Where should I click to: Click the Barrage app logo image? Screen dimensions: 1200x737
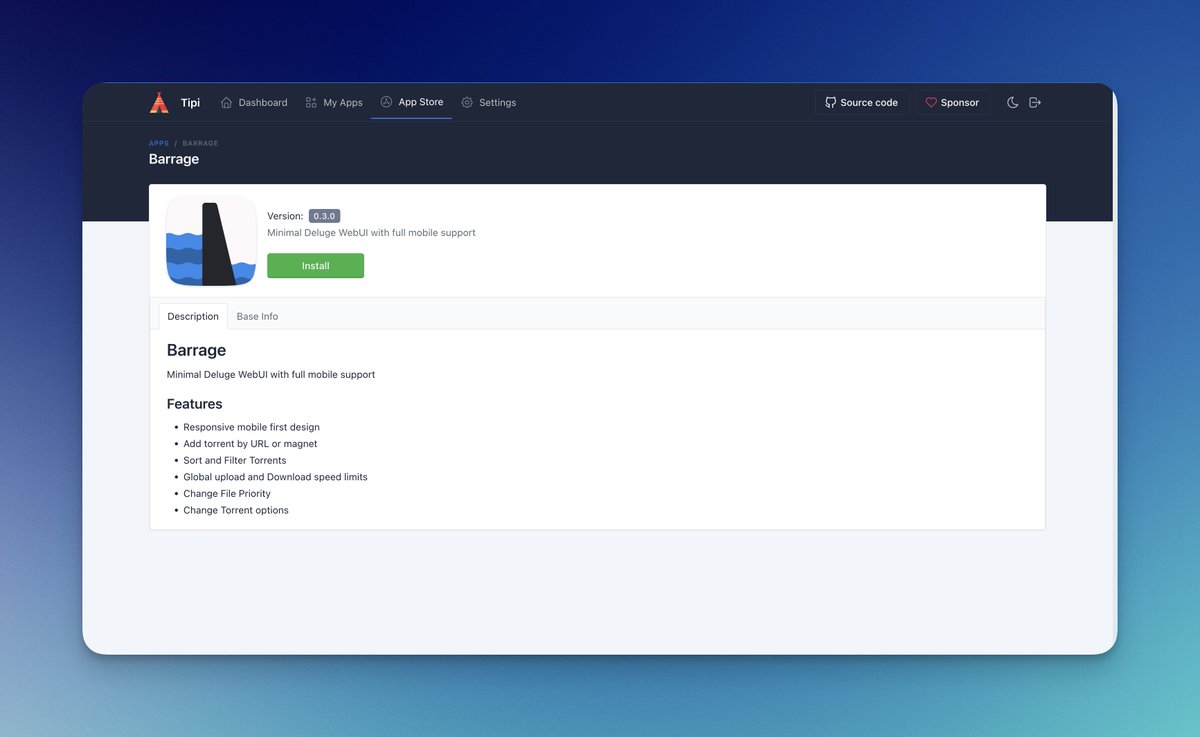pos(211,241)
